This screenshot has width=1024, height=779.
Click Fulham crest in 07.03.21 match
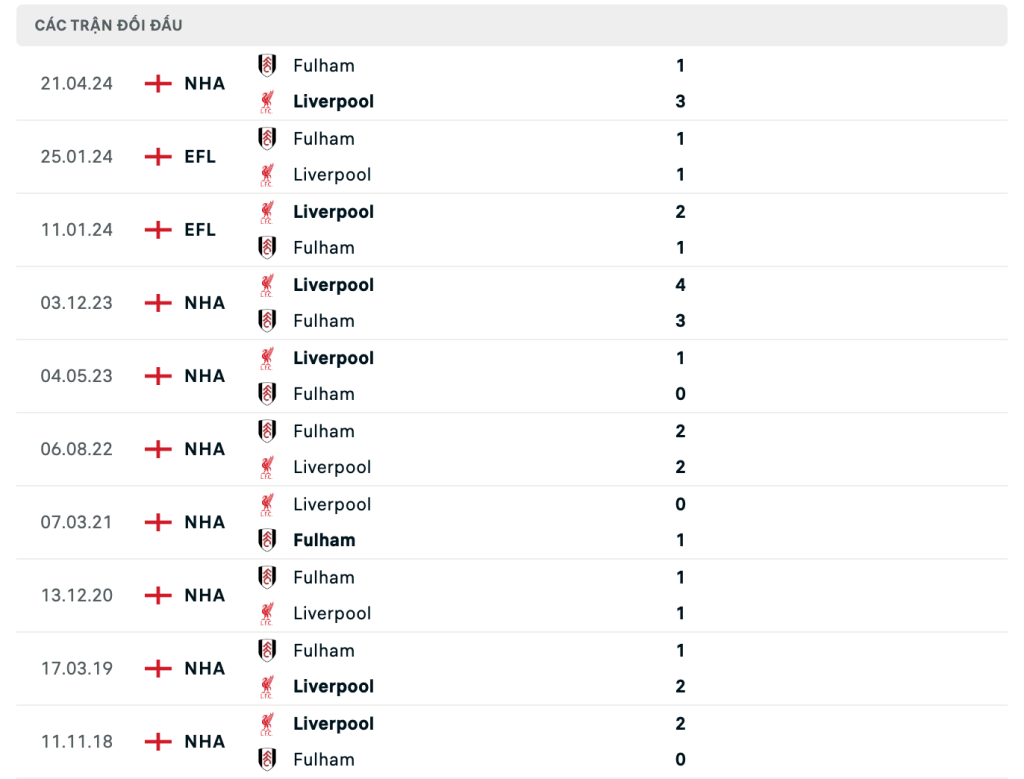tap(266, 540)
